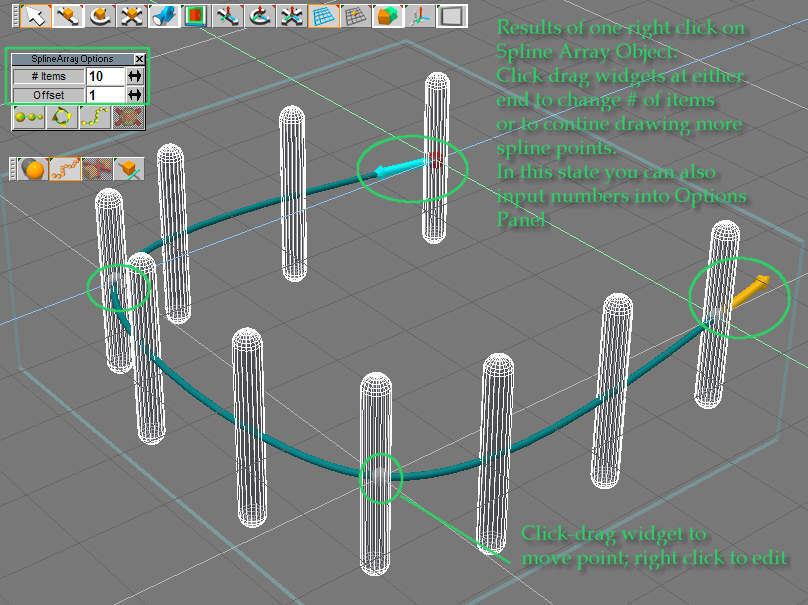Viewport: 808px width, 605px height.
Task: Click the Offset double-arrow spinner
Action: coord(135,95)
